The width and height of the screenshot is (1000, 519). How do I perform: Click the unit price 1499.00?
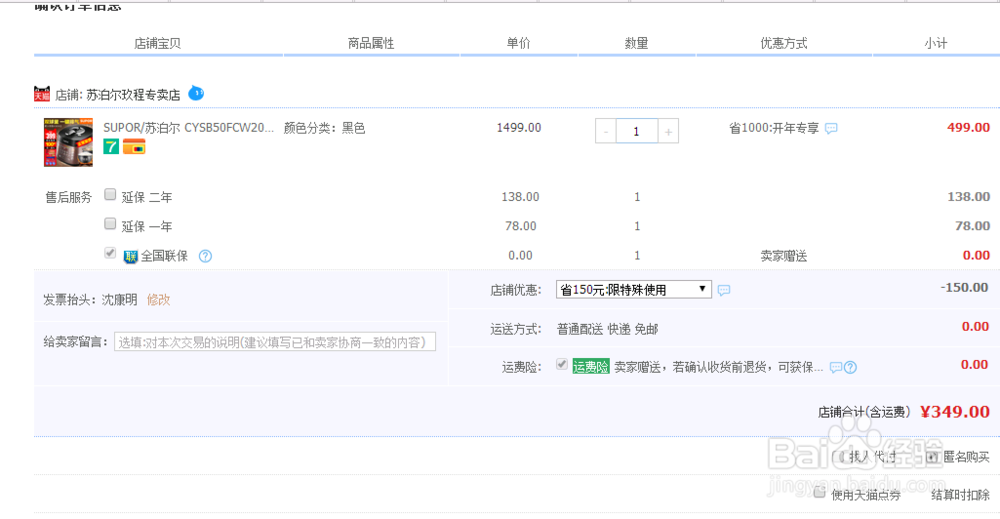(x=519, y=128)
